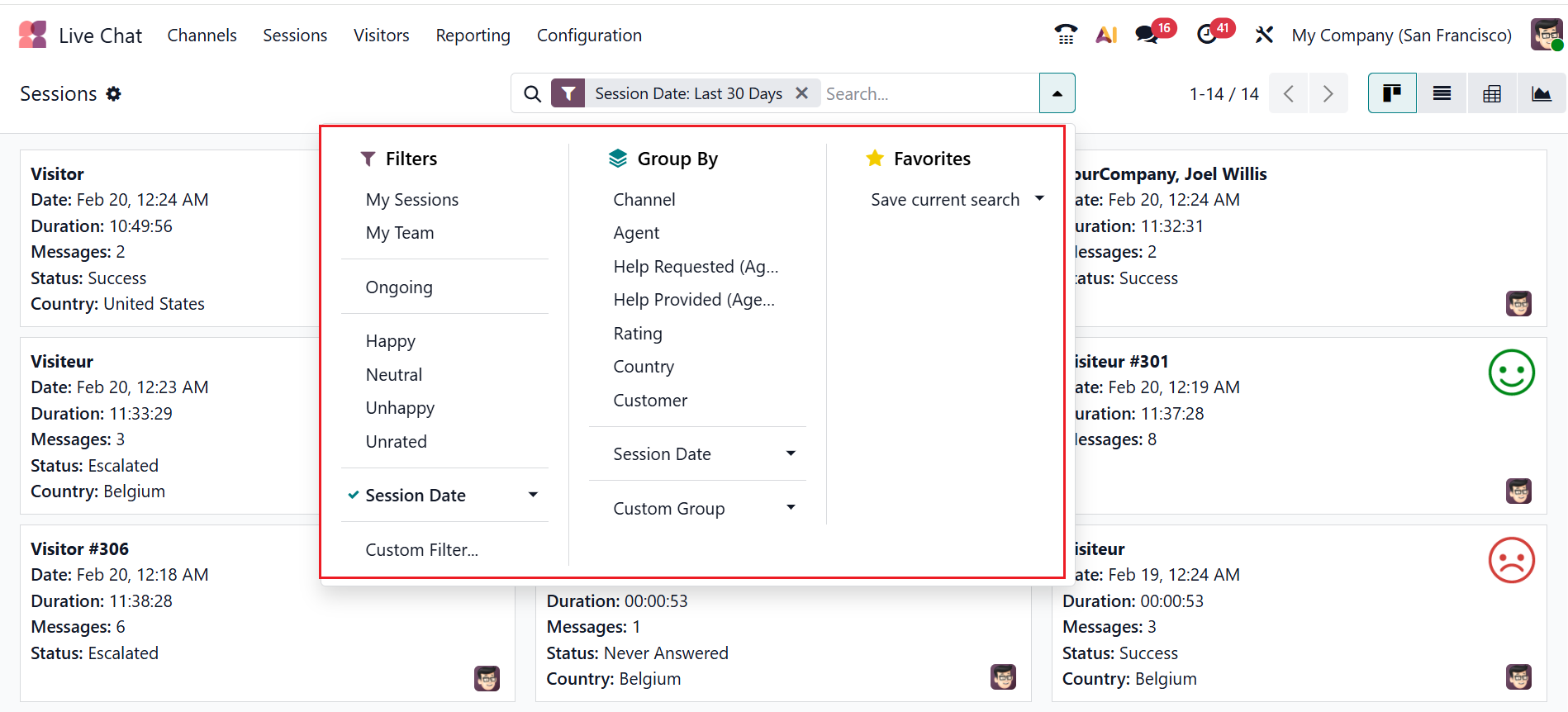Open the conversations messages icon
1568x712 pixels.
pyautogui.click(x=1147, y=35)
